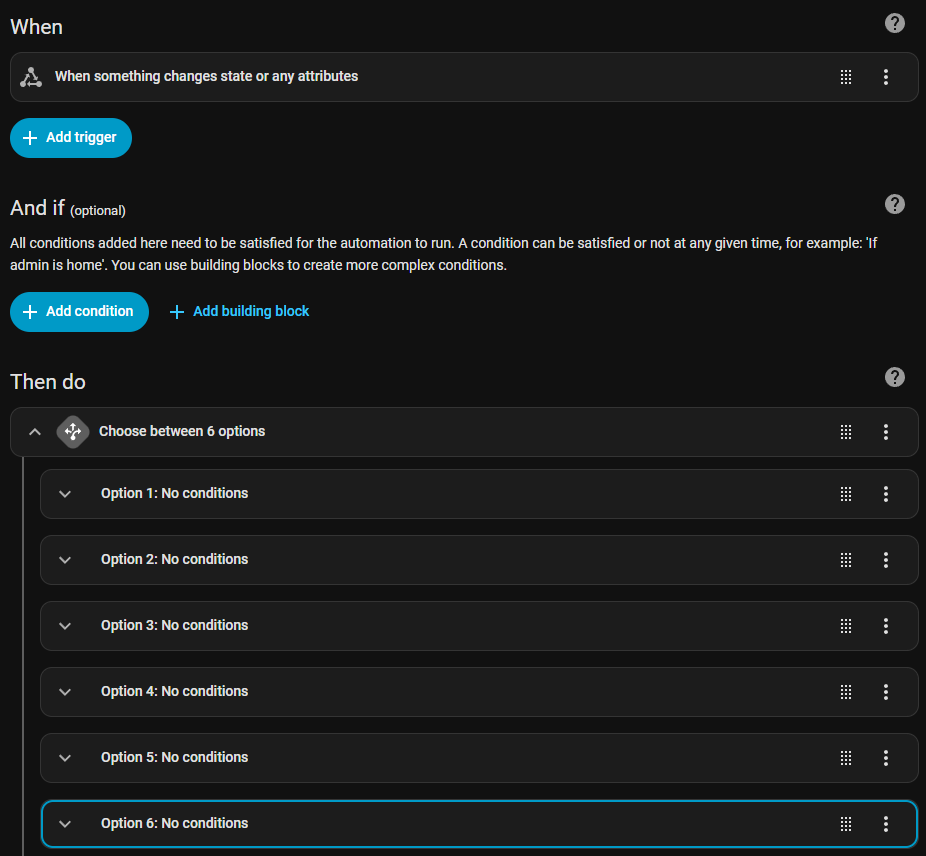Open the When section help icon
Image resolution: width=926 pixels, height=856 pixels.
click(895, 23)
